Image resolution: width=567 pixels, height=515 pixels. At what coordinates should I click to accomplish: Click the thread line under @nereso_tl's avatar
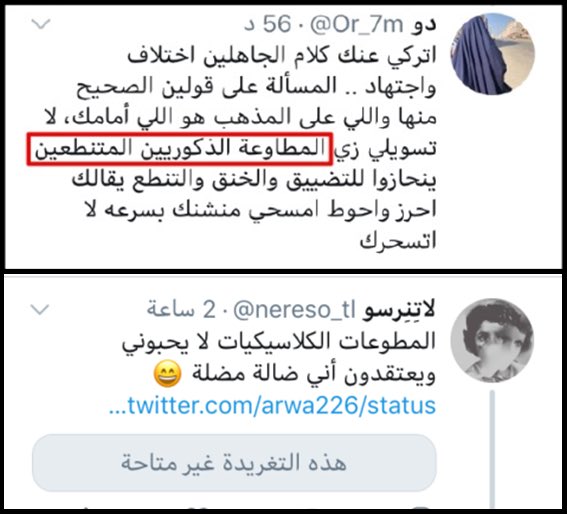(x=492, y=448)
